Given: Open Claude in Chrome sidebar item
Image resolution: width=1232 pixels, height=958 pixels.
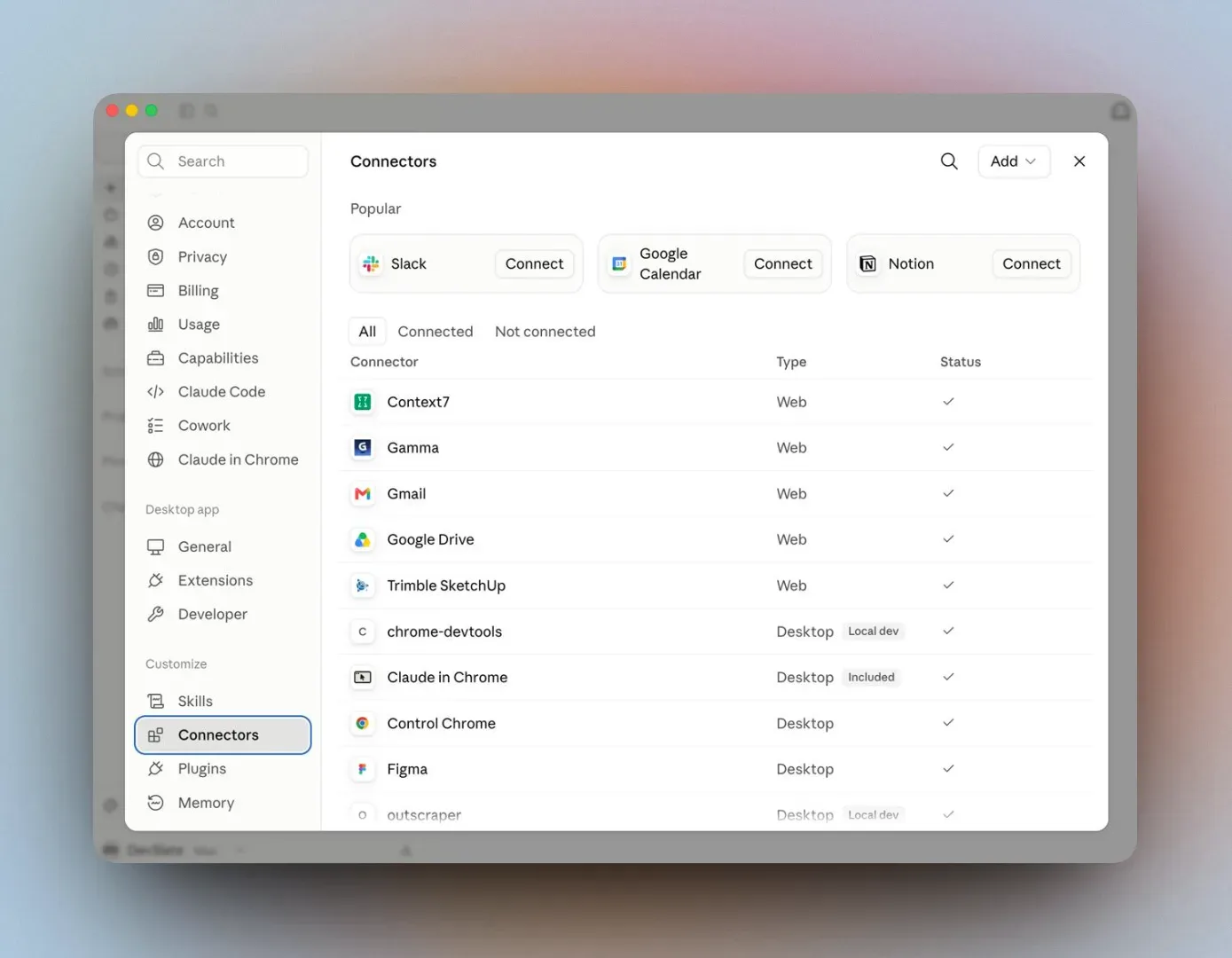Looking at the screenshot, I should 224,459.
